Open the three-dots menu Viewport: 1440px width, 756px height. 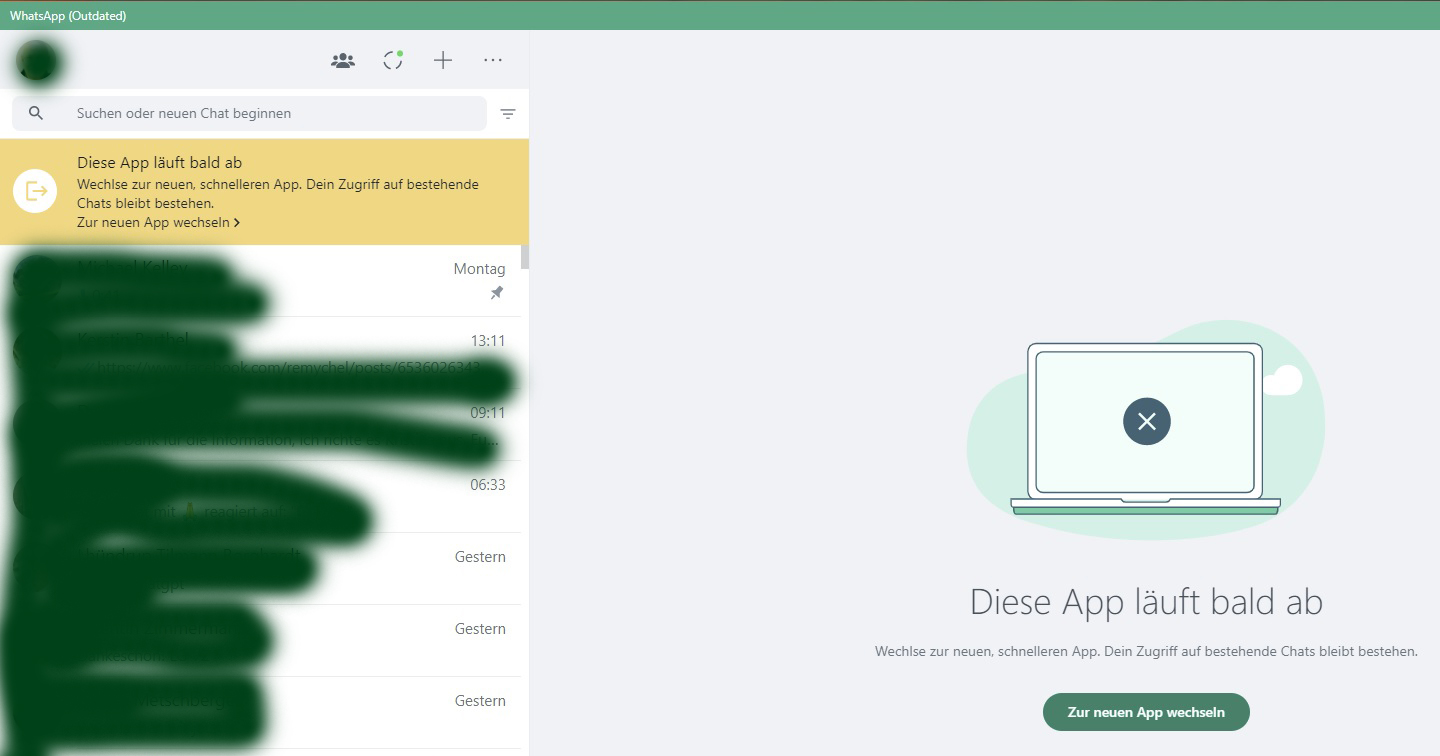click(493, 60)
